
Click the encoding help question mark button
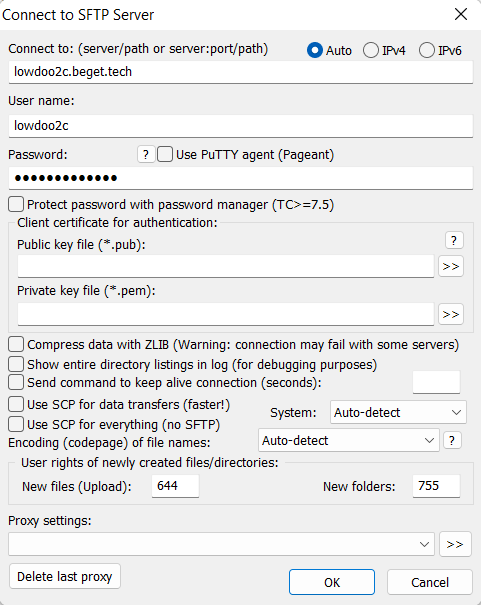click(x=452, y=440)
